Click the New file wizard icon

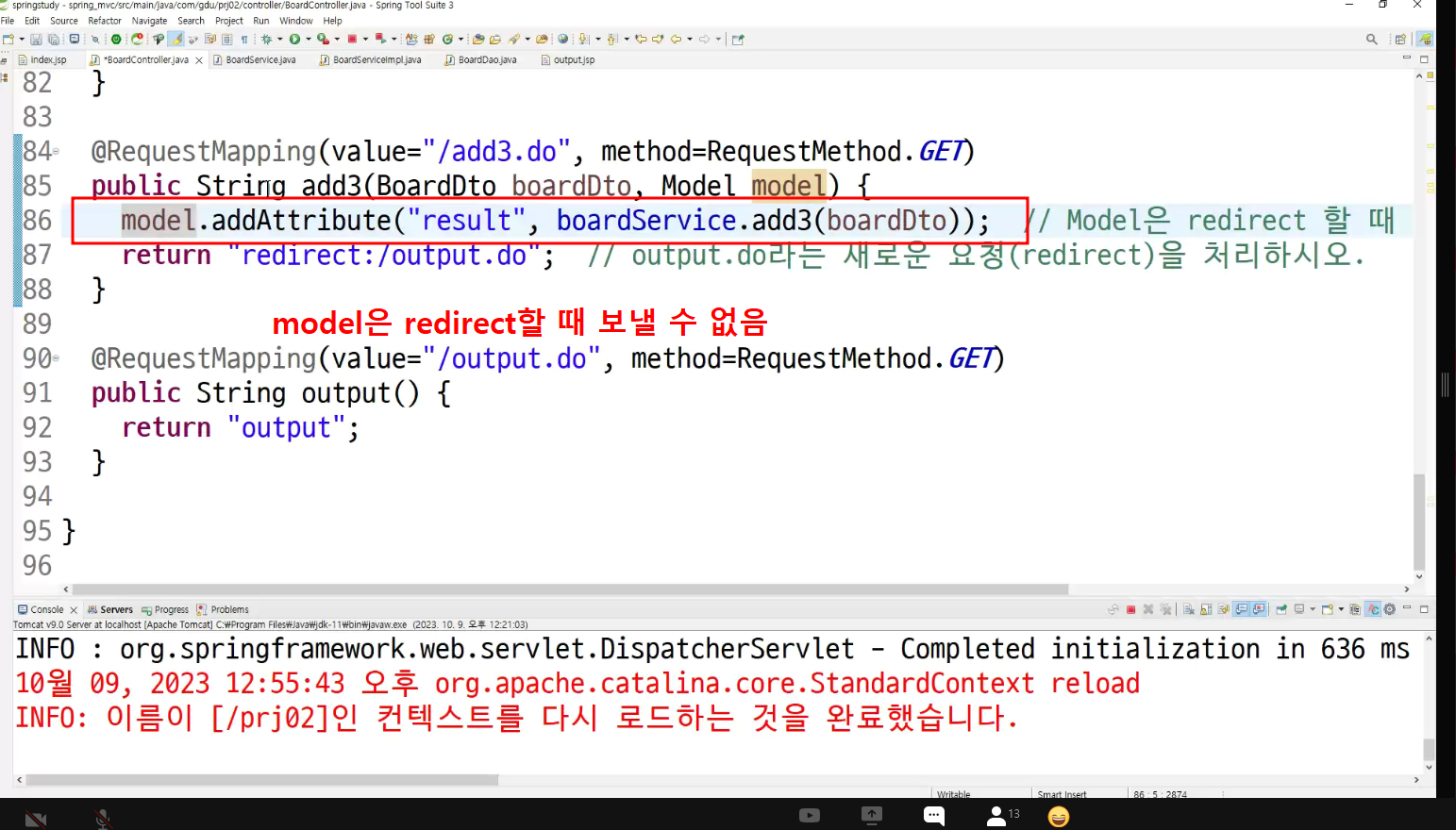8,39
